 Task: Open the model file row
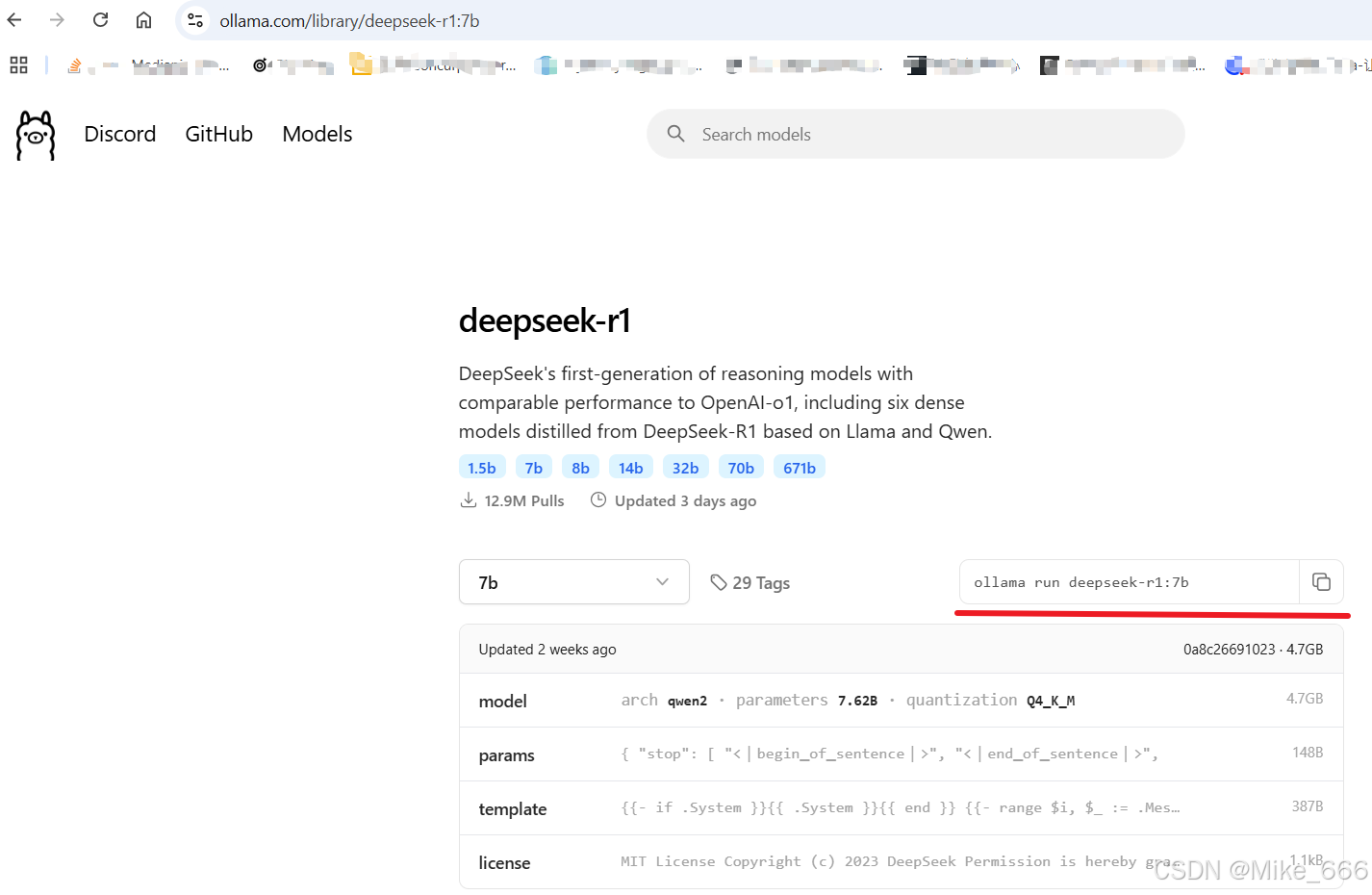coord(902,701)
